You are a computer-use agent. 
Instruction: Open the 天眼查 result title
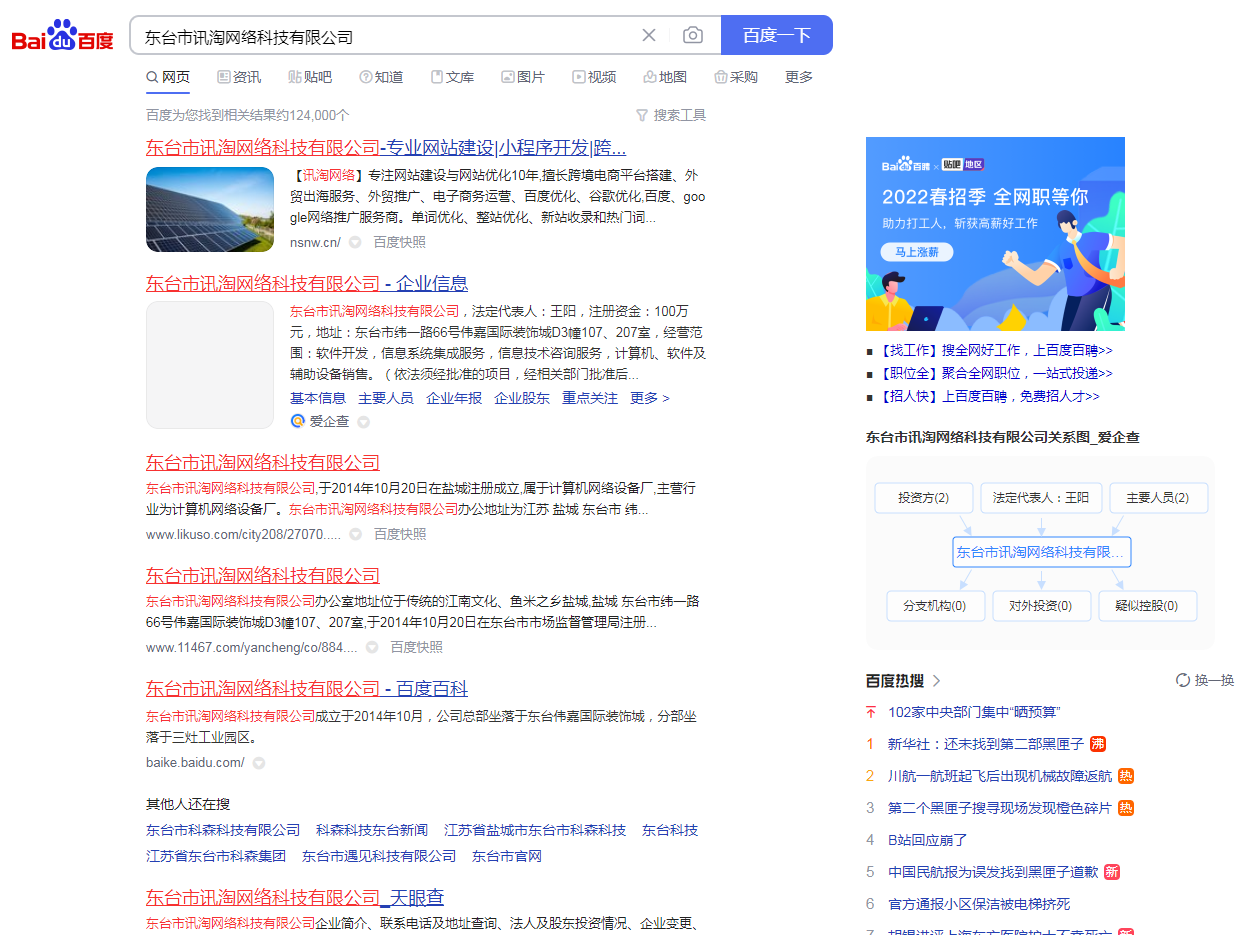[295, 898]
